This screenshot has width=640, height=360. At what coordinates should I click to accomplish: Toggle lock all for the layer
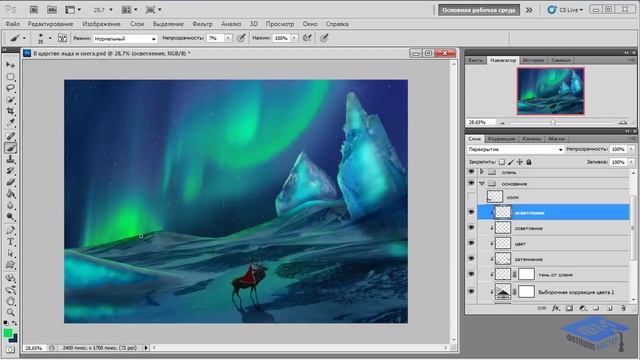pyautogui.click(x=529, y=162)
